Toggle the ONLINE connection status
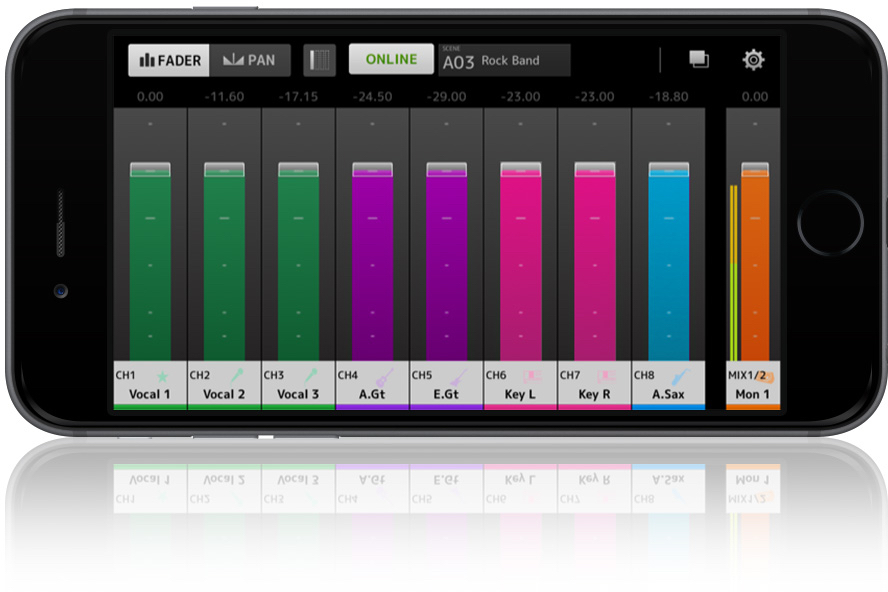This screenshot has width=888, height=592. point(391,60)
